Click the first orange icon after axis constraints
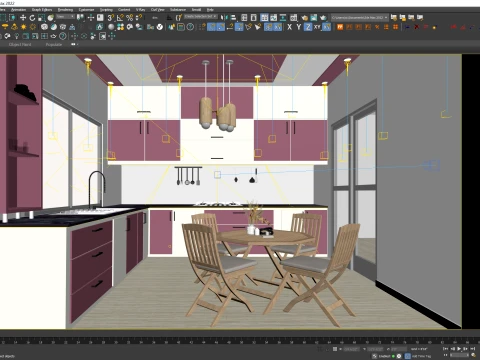Screen dimensions: 480x360 pyautogui.click(x=340, y=27)
